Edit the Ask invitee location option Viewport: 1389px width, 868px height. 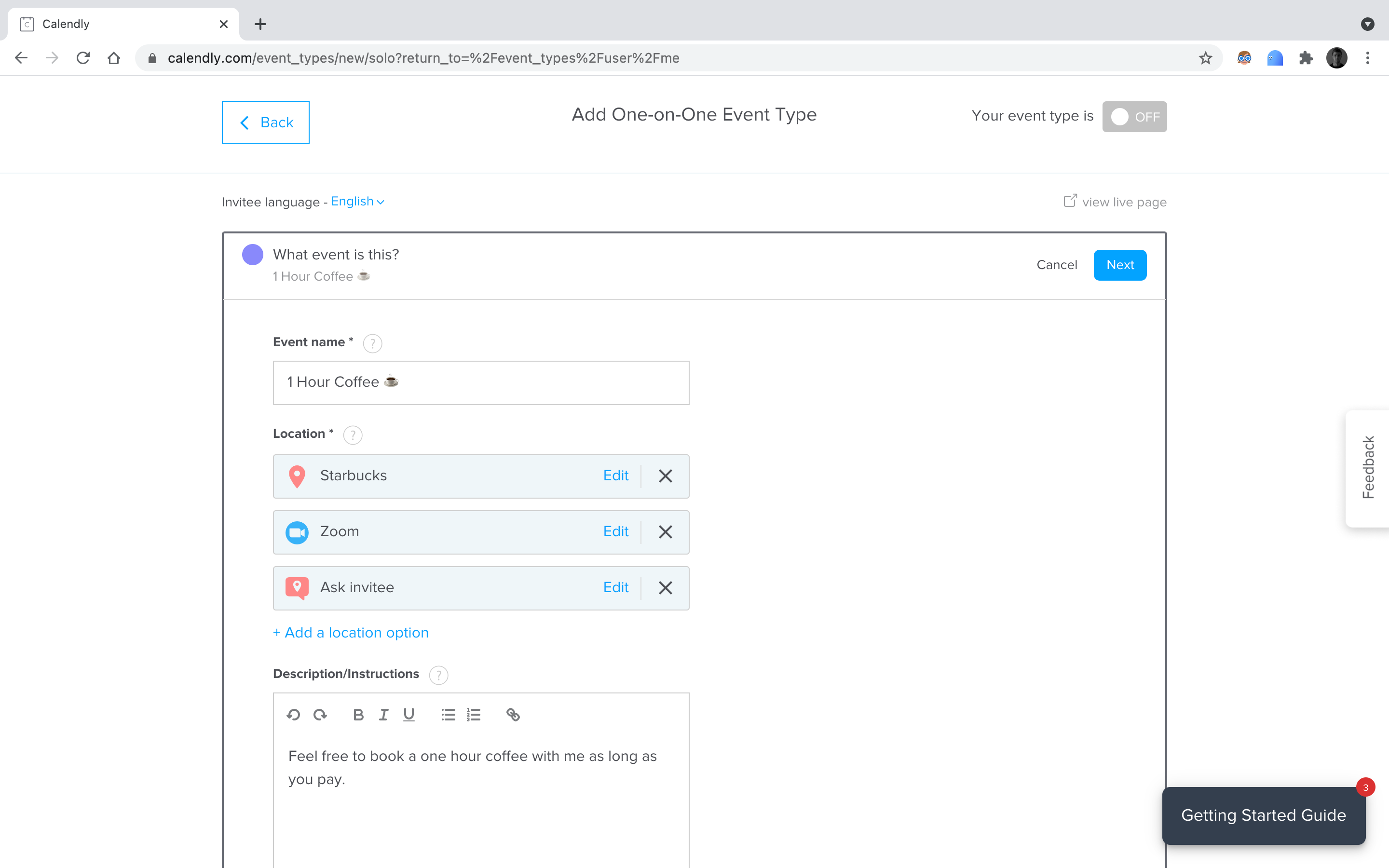click(x=615, y=587)
